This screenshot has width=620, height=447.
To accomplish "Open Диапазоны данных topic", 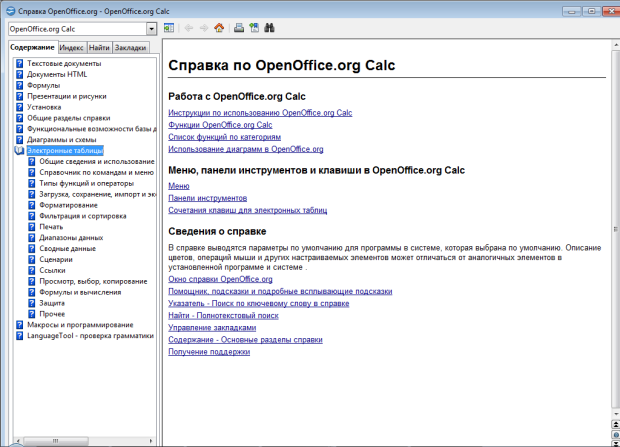I will point(71,238).
